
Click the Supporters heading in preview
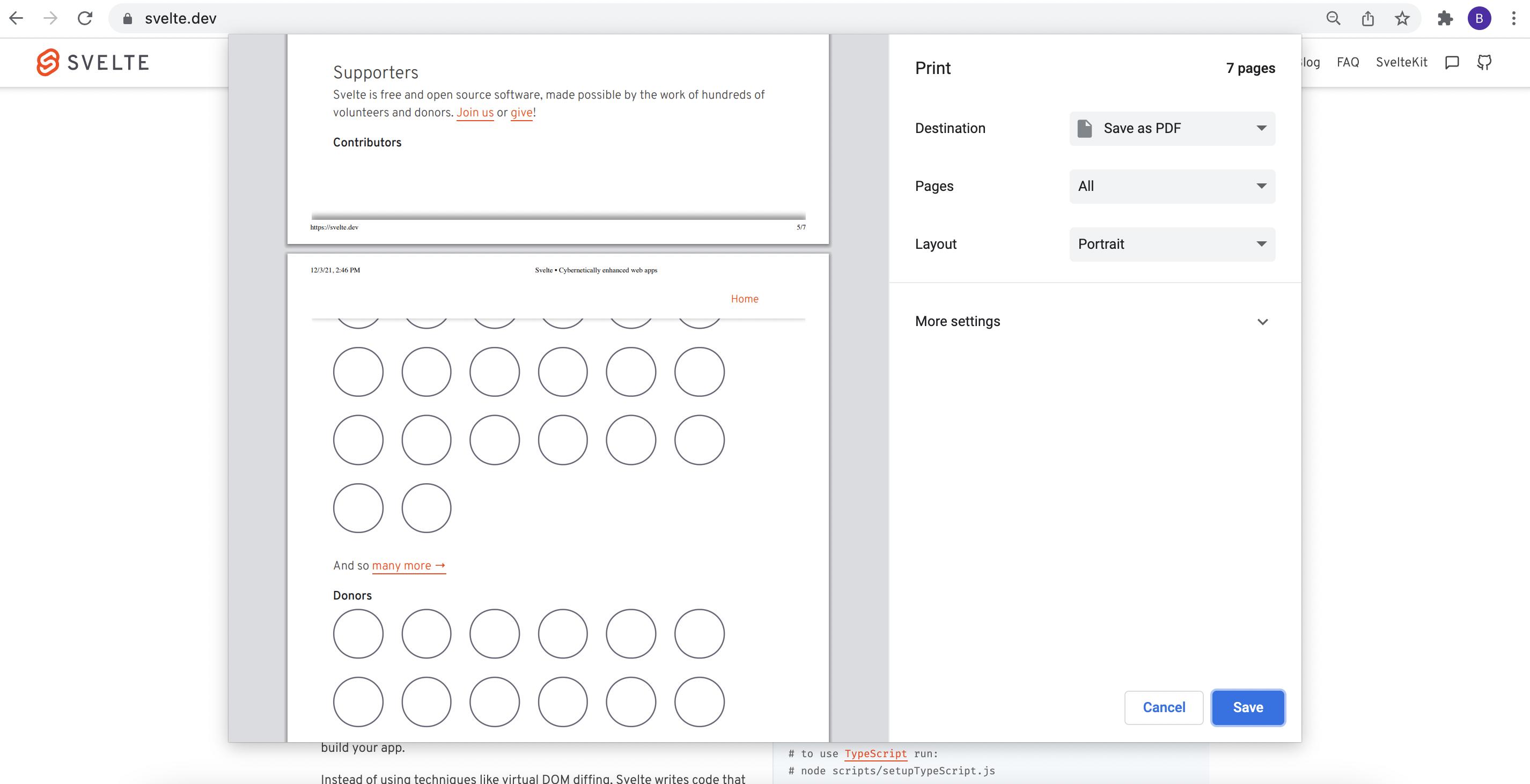pos(376,72)
